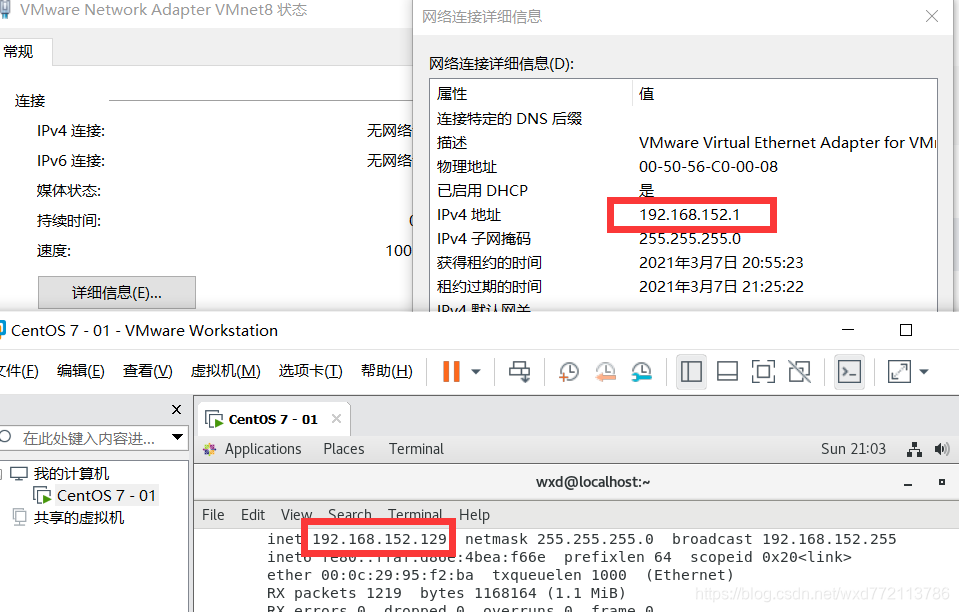Toggle Unity mode icon in toolbar

pyautogui.click(x=799, y=371)
